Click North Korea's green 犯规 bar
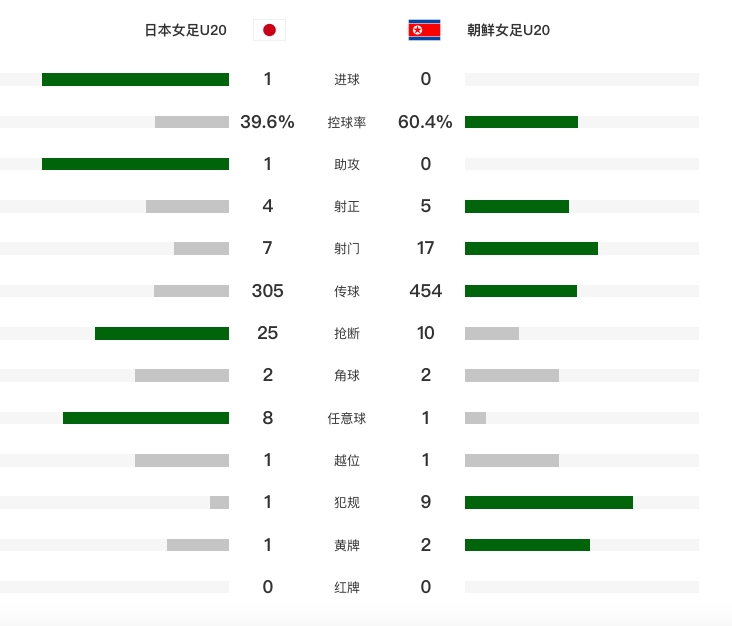The height and width of the screenshot is (626, 732). pyautogui.click(x=548, y=502)
